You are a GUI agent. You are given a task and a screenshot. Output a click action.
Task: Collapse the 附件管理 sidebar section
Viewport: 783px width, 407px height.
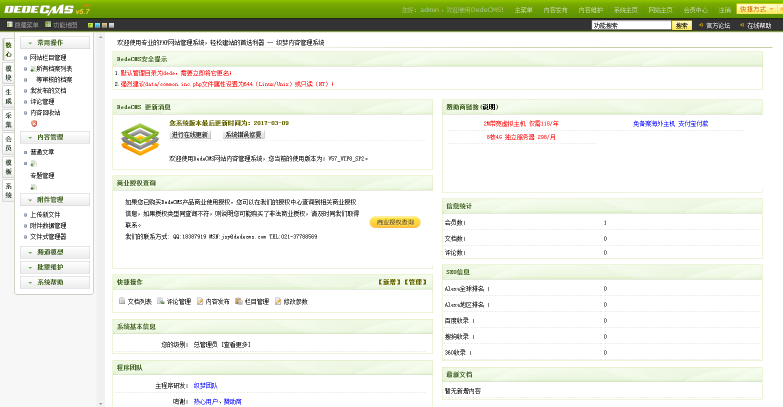(x=55, y=200)
